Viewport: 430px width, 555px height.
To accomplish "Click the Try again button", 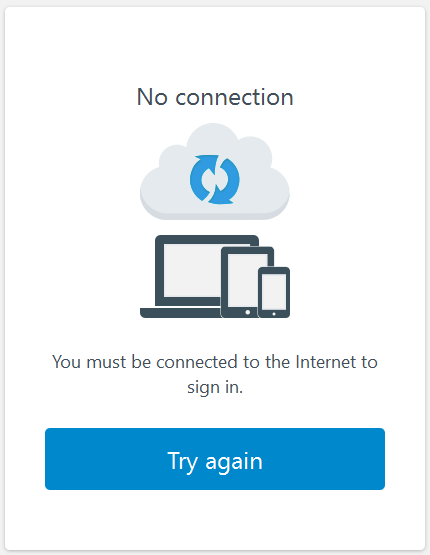I will tap(215, 459).
